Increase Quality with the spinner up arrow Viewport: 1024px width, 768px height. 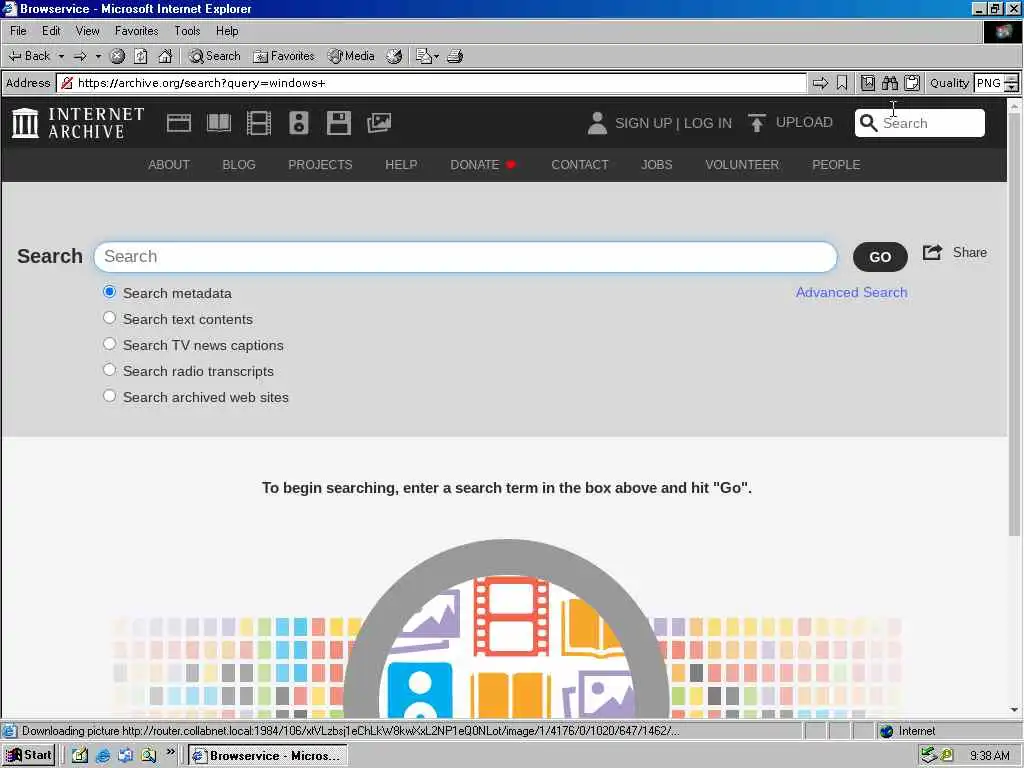click(x=1012, y=78)
